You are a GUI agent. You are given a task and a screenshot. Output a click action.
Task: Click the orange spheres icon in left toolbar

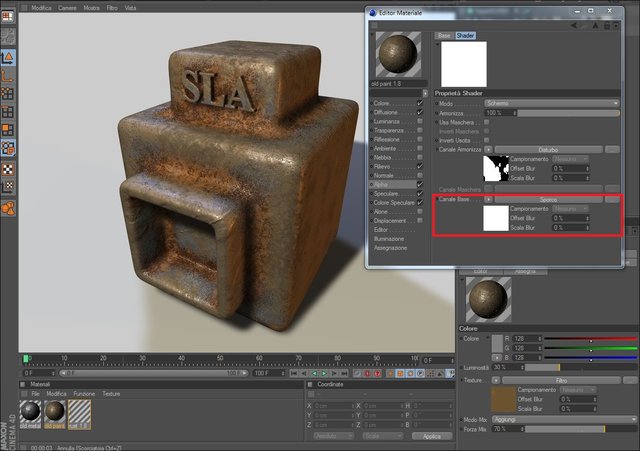point(8,208)
